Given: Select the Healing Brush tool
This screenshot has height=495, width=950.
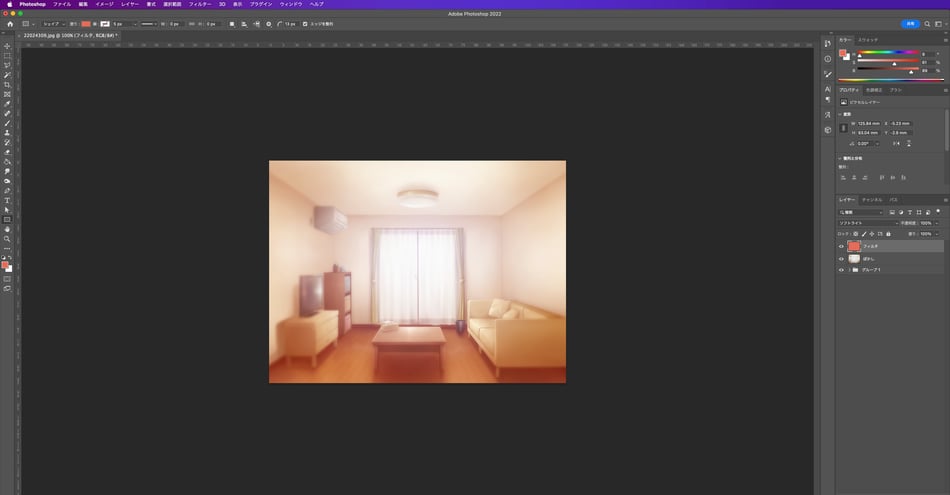Looking at the screenshot, I should click(x=7, y=114).
